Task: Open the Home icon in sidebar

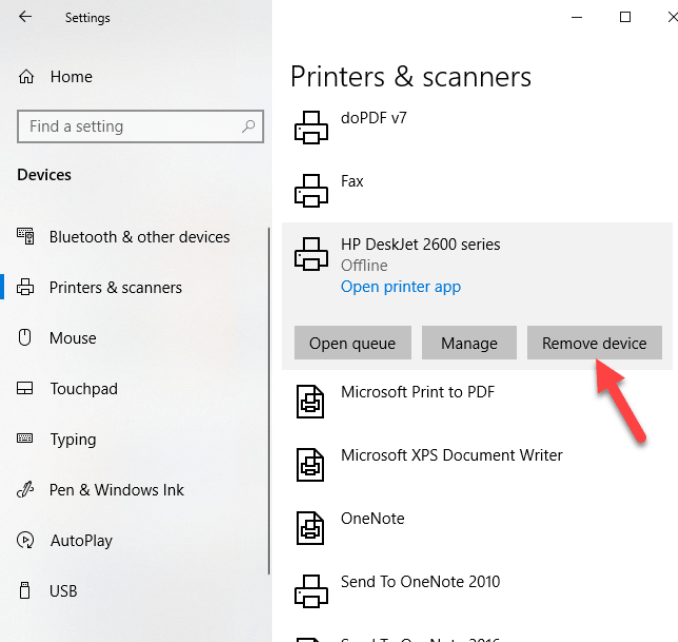Action: pos(26,77)
